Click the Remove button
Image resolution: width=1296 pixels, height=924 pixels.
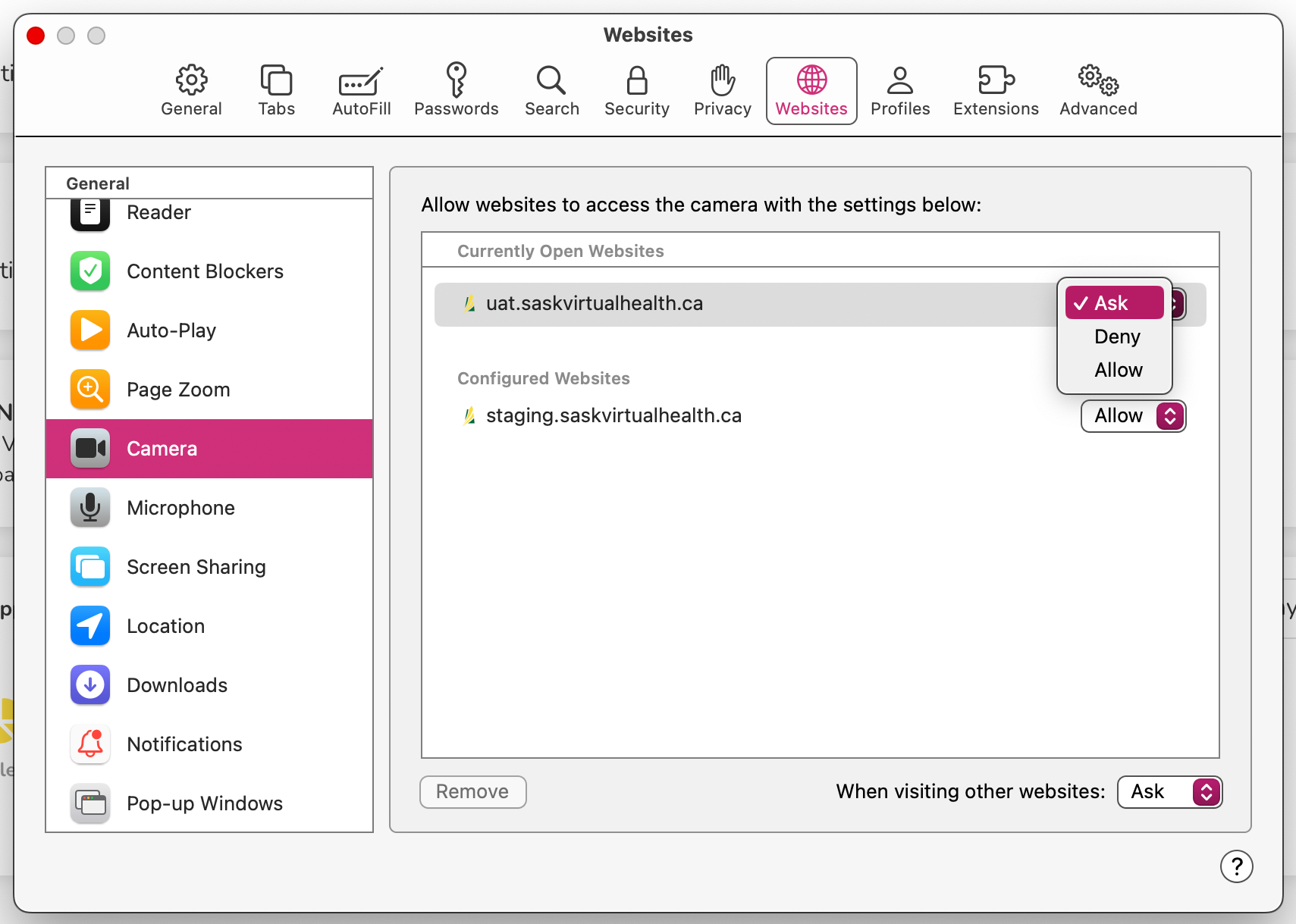[473, 792]
